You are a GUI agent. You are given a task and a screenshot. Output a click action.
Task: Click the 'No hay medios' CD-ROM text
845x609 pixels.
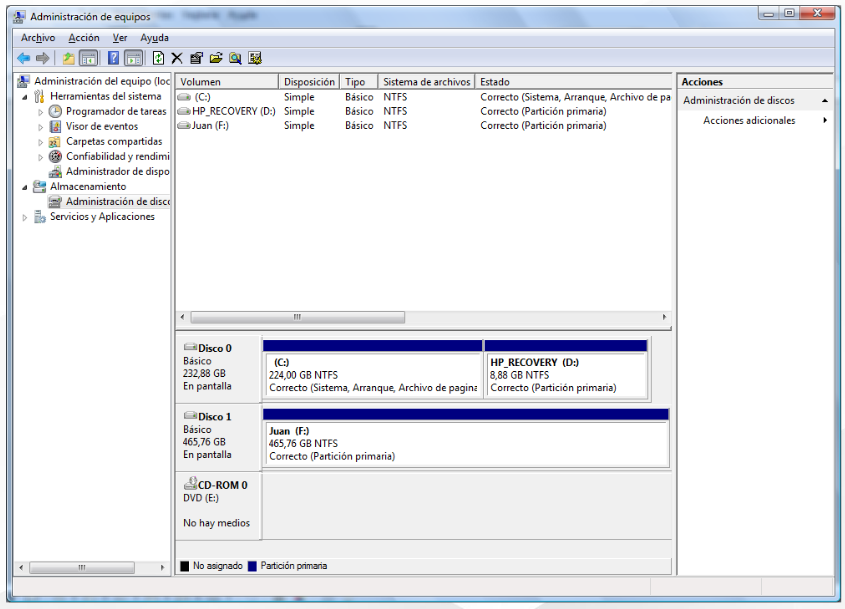tap(217, 523)
